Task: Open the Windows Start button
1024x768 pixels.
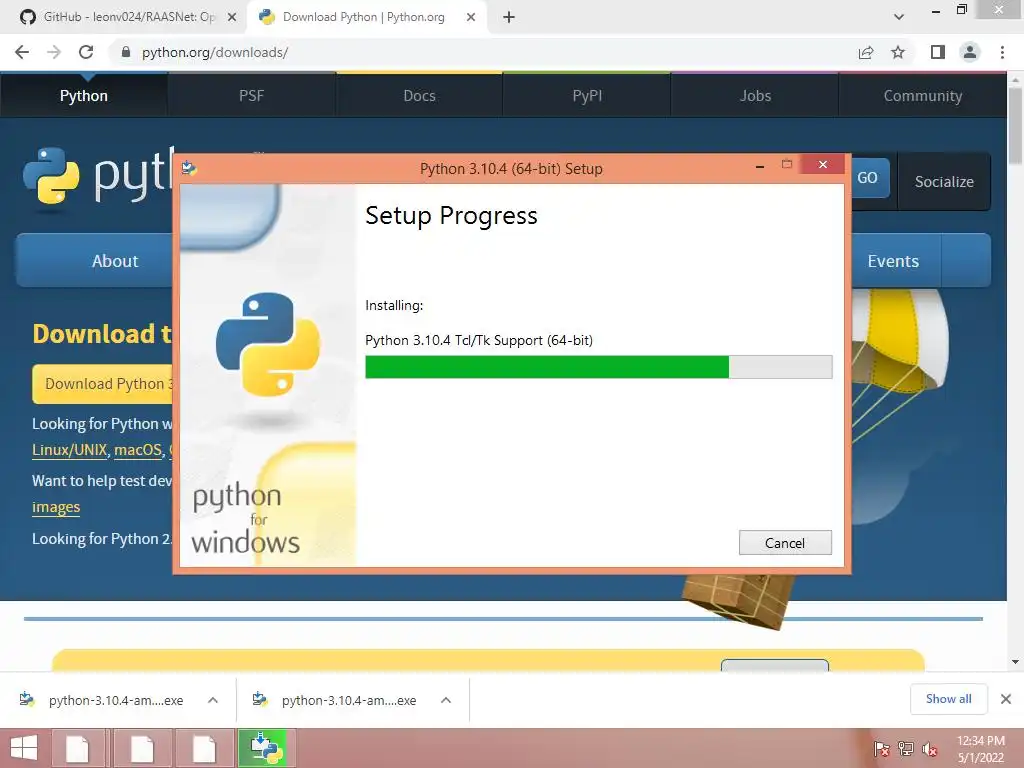Action: 24,748
